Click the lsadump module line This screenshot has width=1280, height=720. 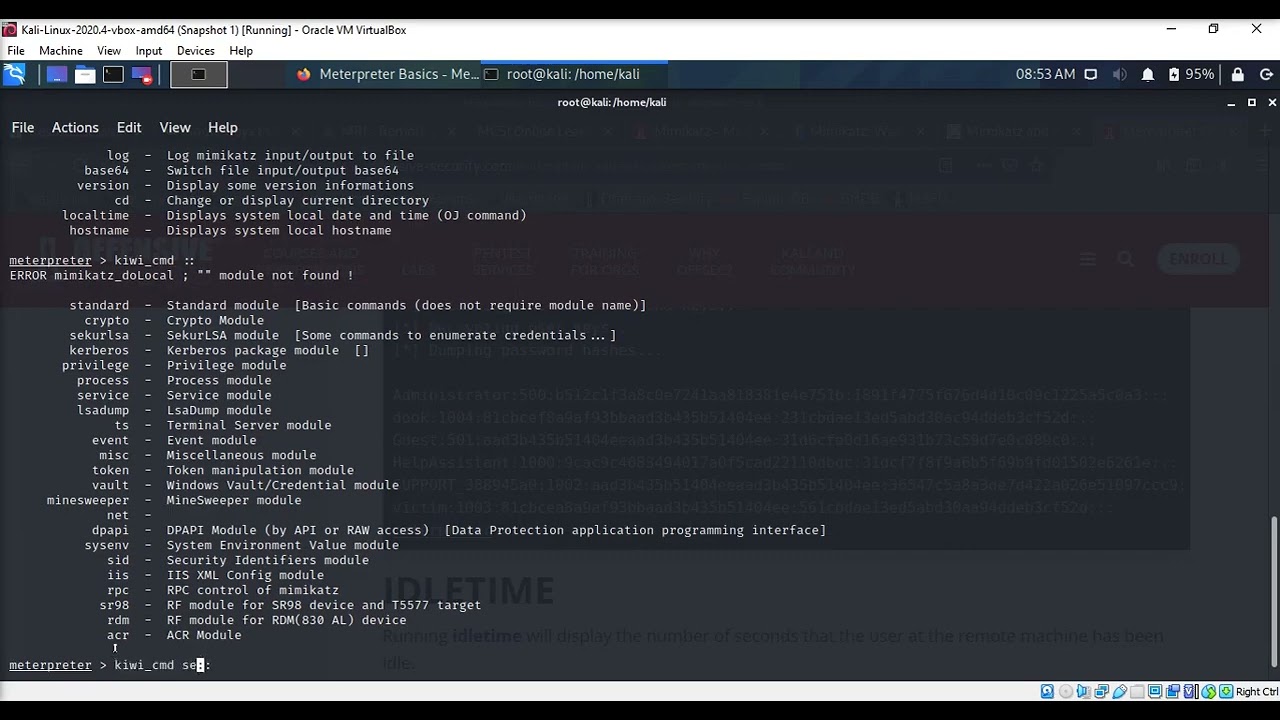tap(174, 410)
